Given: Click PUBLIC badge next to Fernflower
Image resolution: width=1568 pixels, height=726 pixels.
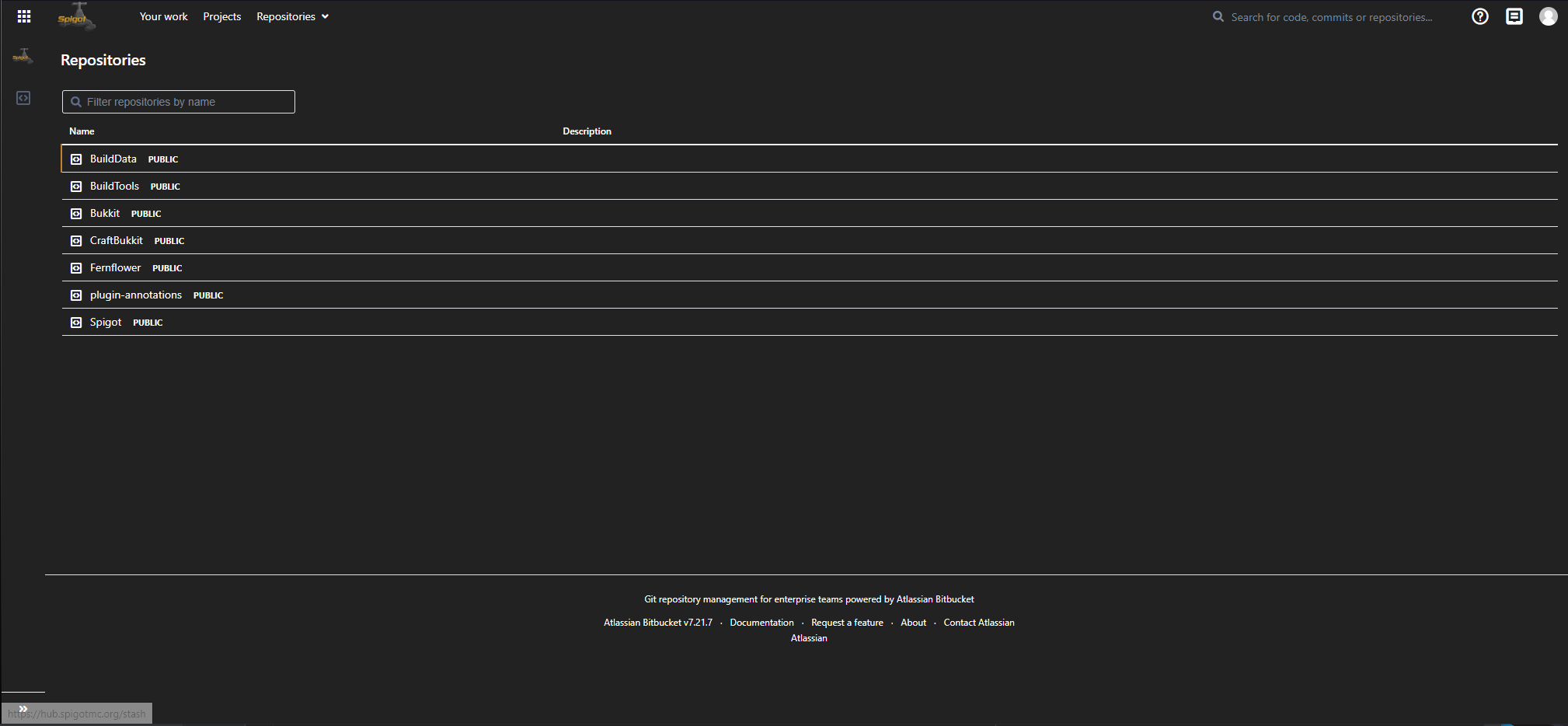Looking at the screenshot, I should [167, 268].
